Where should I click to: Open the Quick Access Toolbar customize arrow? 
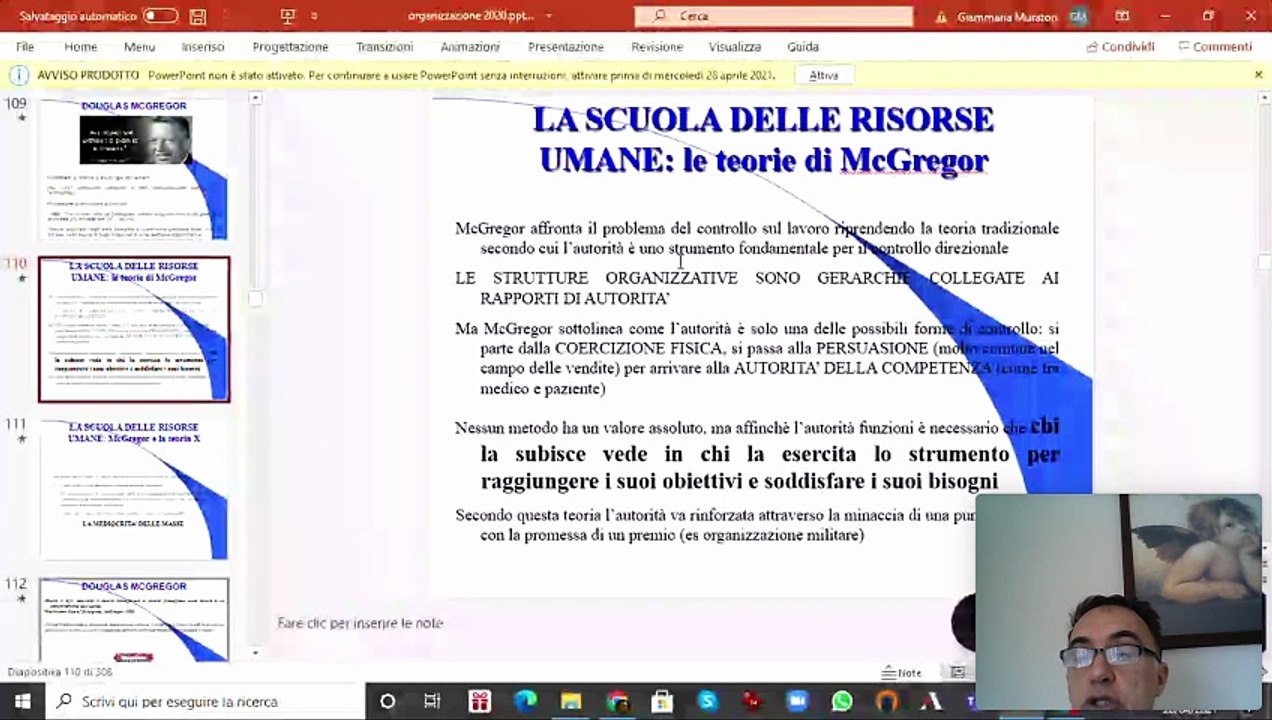(x=314, y=16)
